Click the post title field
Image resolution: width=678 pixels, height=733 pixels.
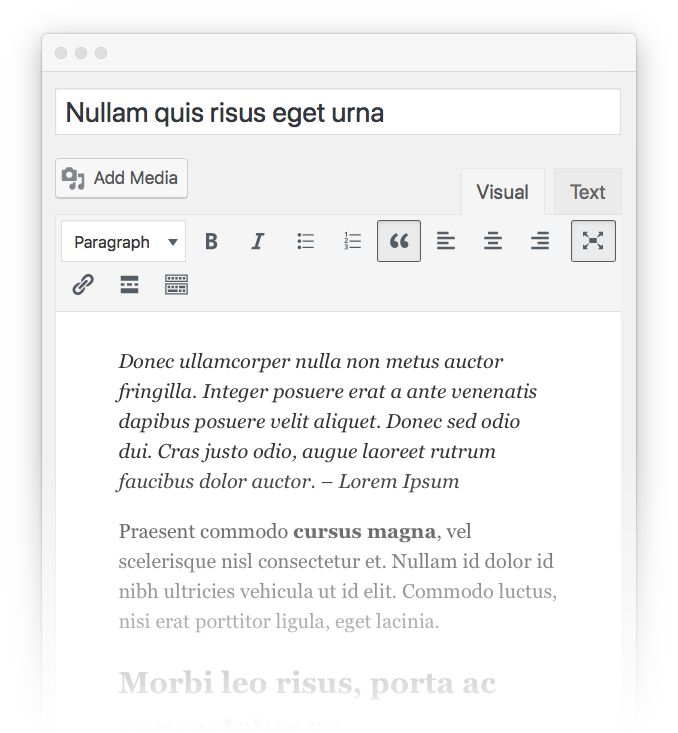point(338,112)
